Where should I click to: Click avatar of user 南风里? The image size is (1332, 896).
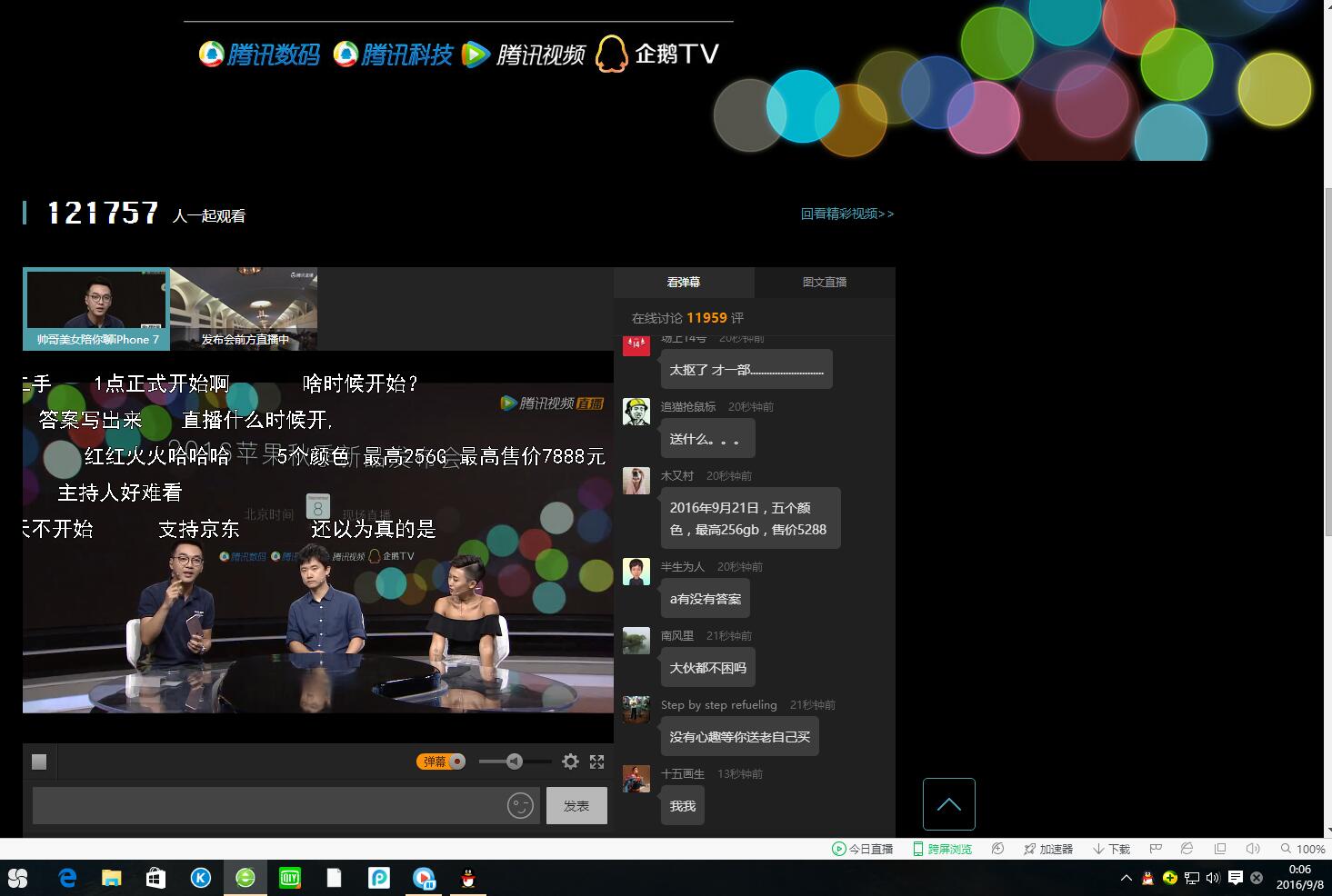(x=636, y=641)
